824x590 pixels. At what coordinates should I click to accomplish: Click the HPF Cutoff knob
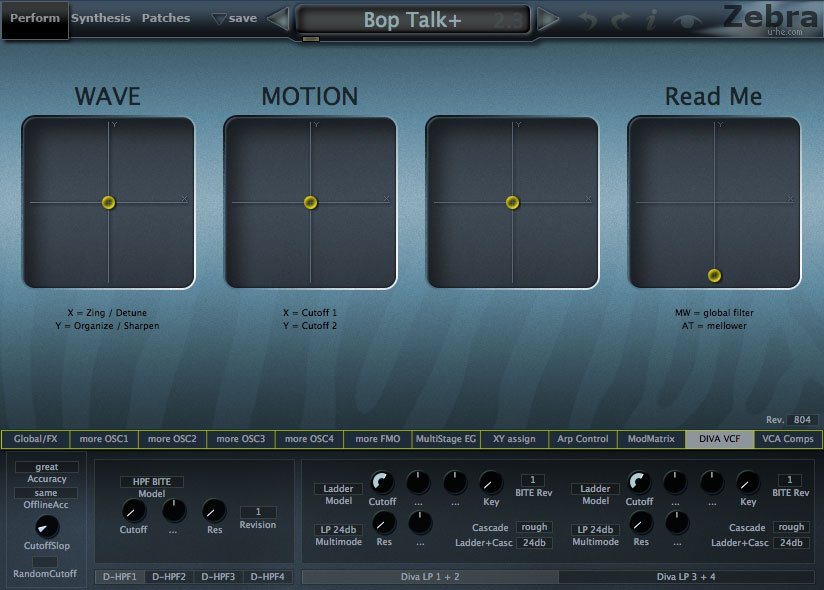click(133, 510)
